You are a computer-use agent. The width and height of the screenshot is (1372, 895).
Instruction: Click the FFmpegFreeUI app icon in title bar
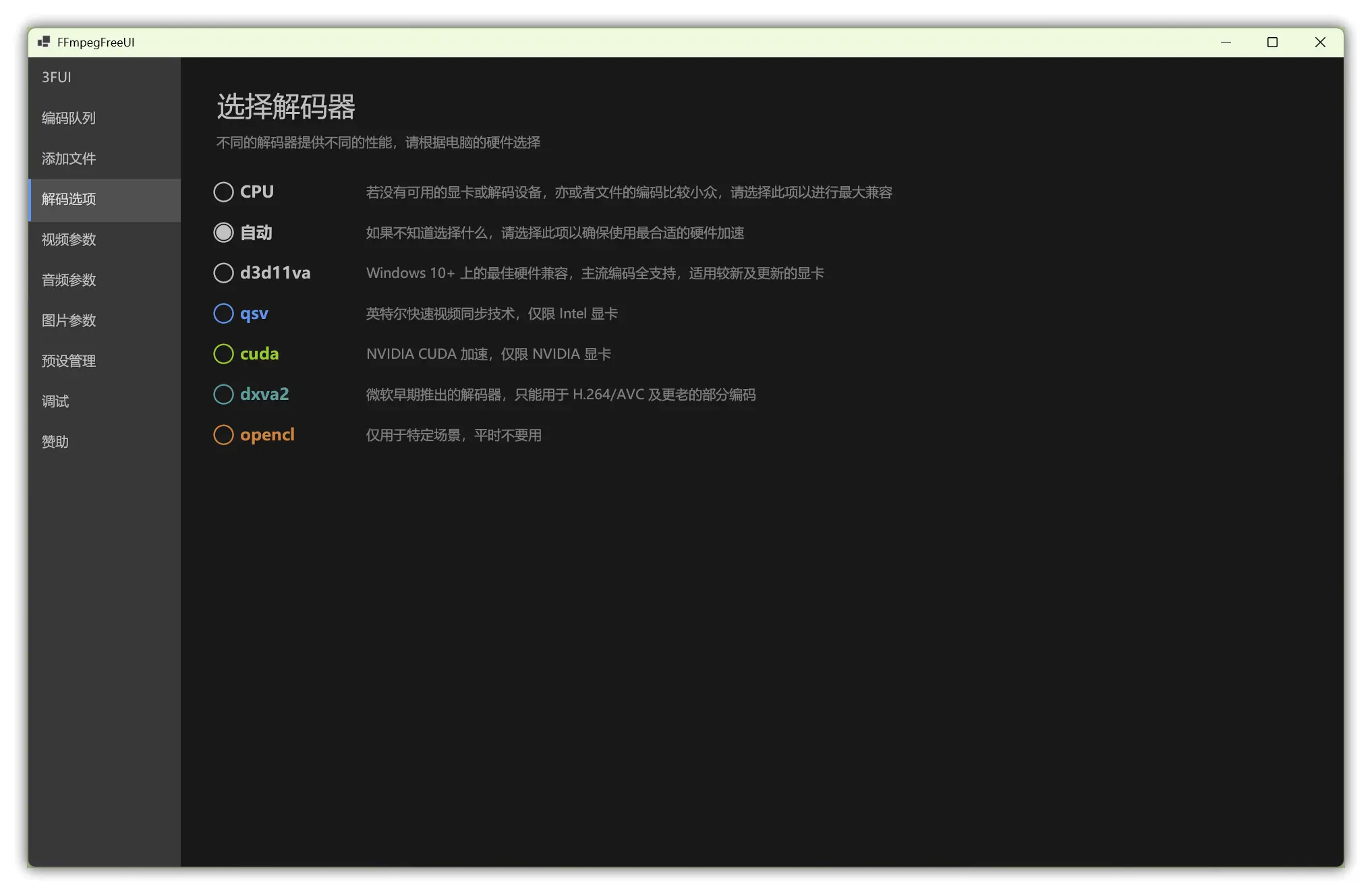44,42
